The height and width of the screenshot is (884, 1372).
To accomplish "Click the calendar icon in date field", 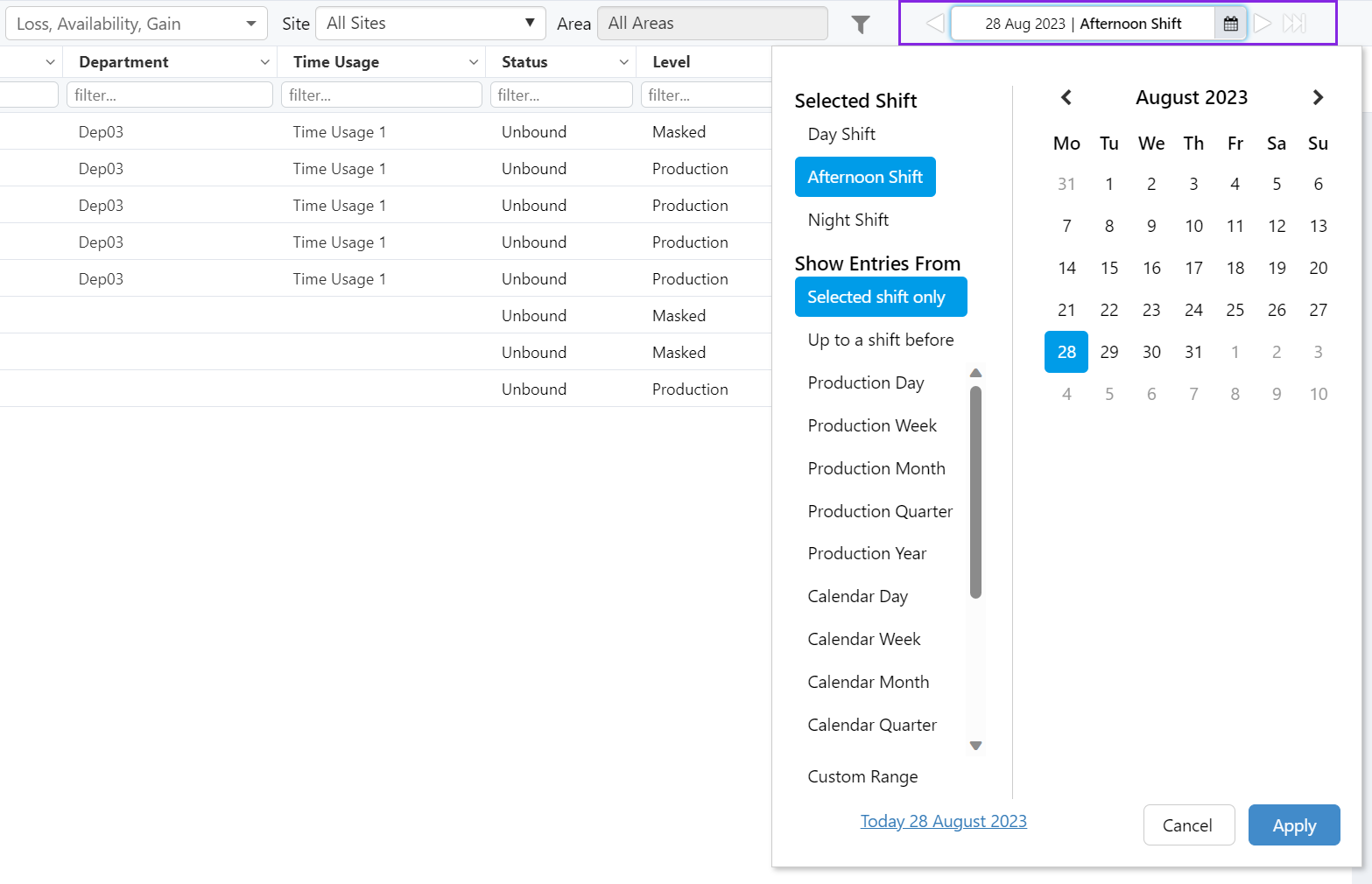I will 1230,24.
